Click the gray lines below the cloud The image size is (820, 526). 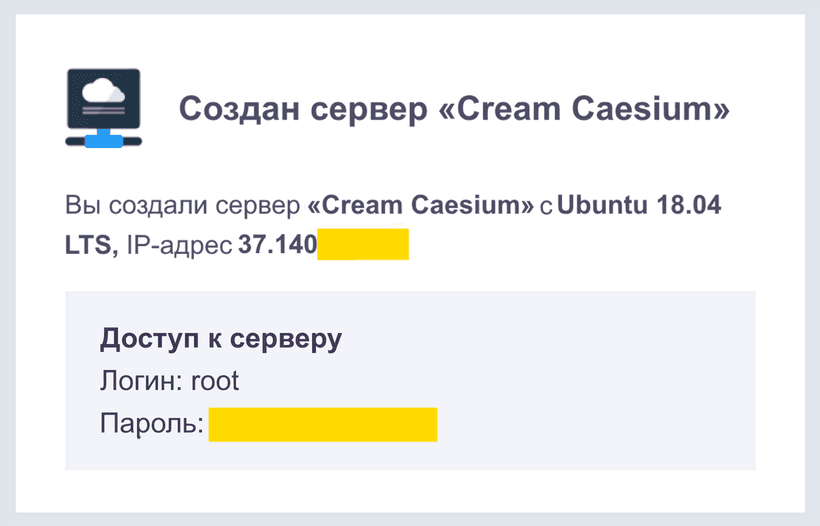(104, 110)
